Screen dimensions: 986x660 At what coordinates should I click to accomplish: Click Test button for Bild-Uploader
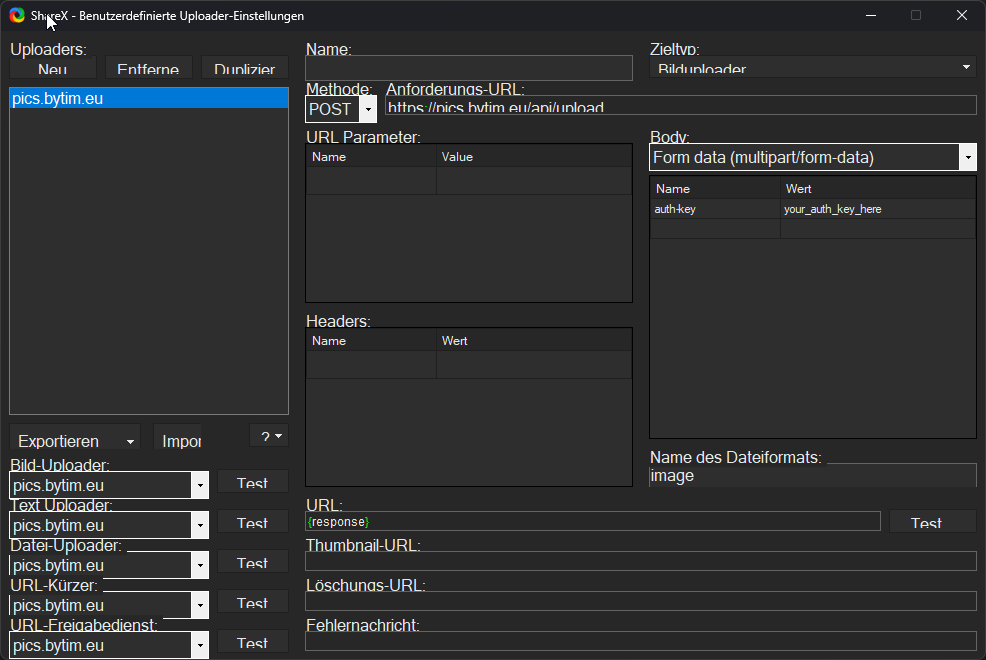tap(253, 482)
